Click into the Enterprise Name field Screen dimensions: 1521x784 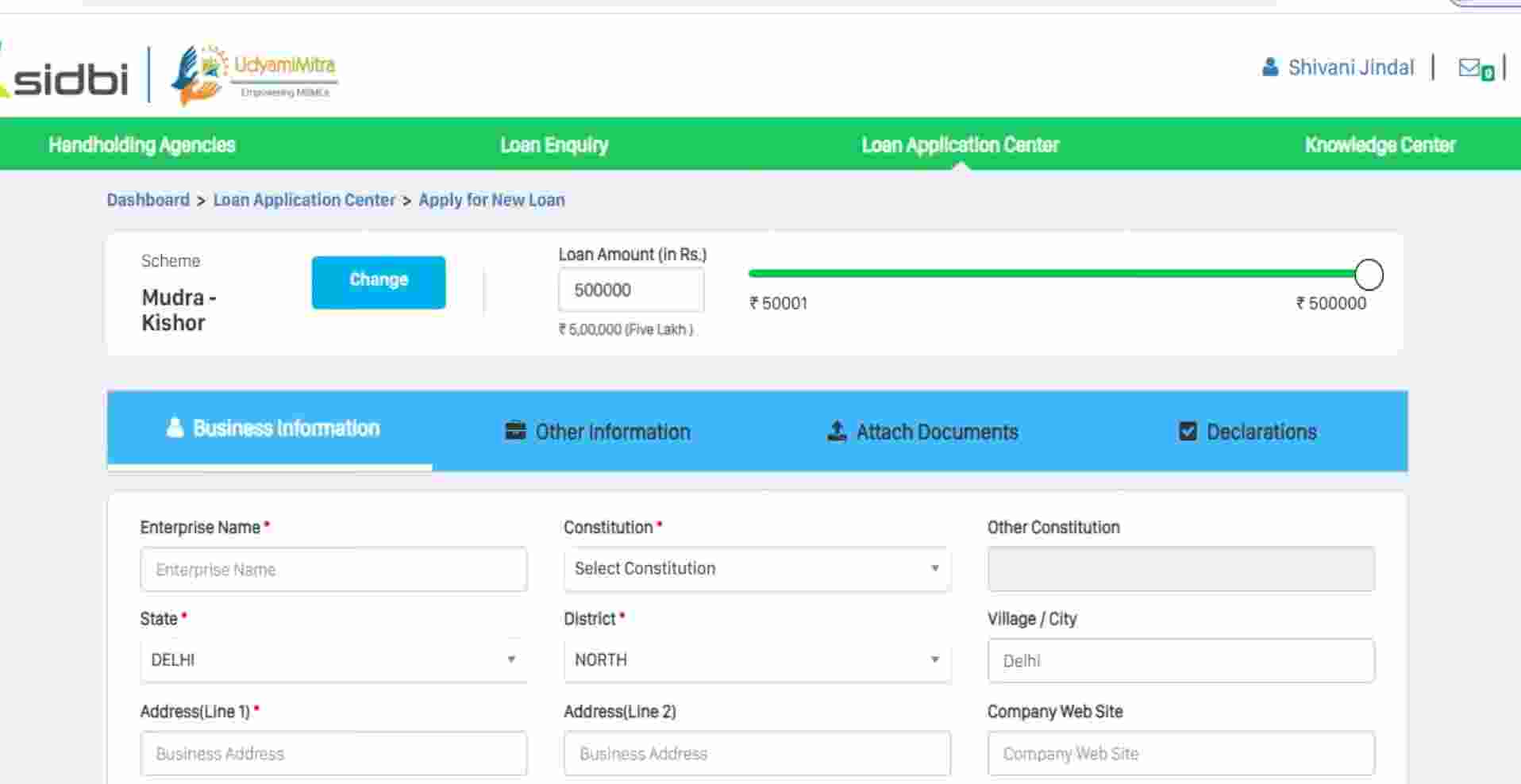click(333, 570)
